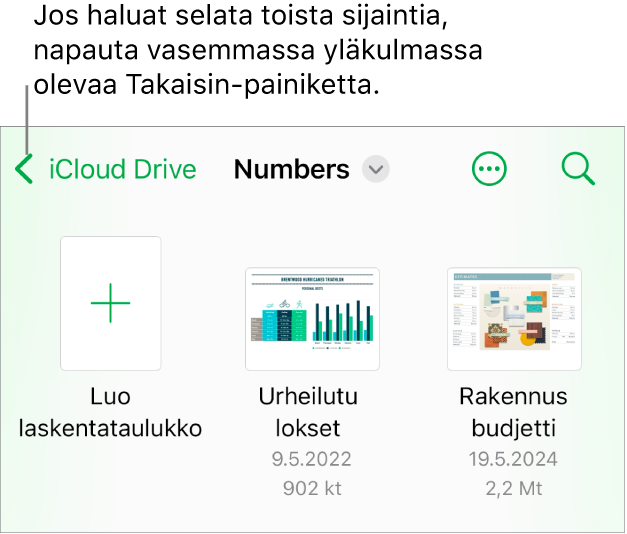Open the More options ellipsis menu
Viewport: 627px width, 534px height.
pos(489,169)
